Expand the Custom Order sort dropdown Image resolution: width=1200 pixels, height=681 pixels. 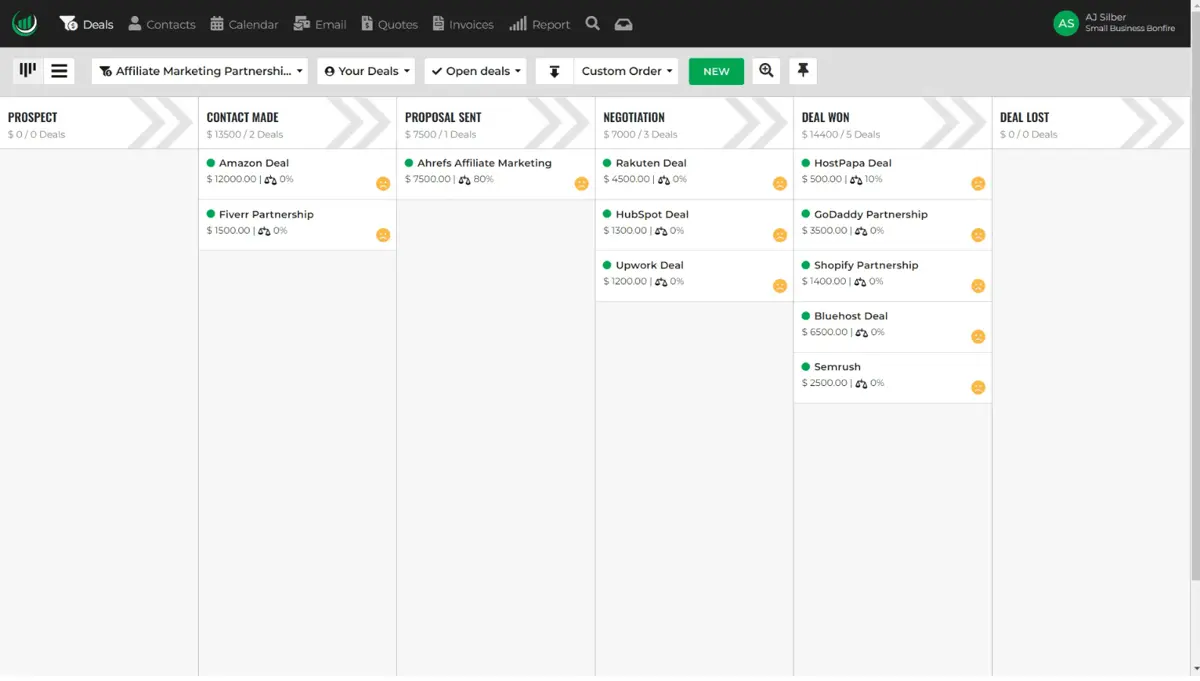coord(626,71)
